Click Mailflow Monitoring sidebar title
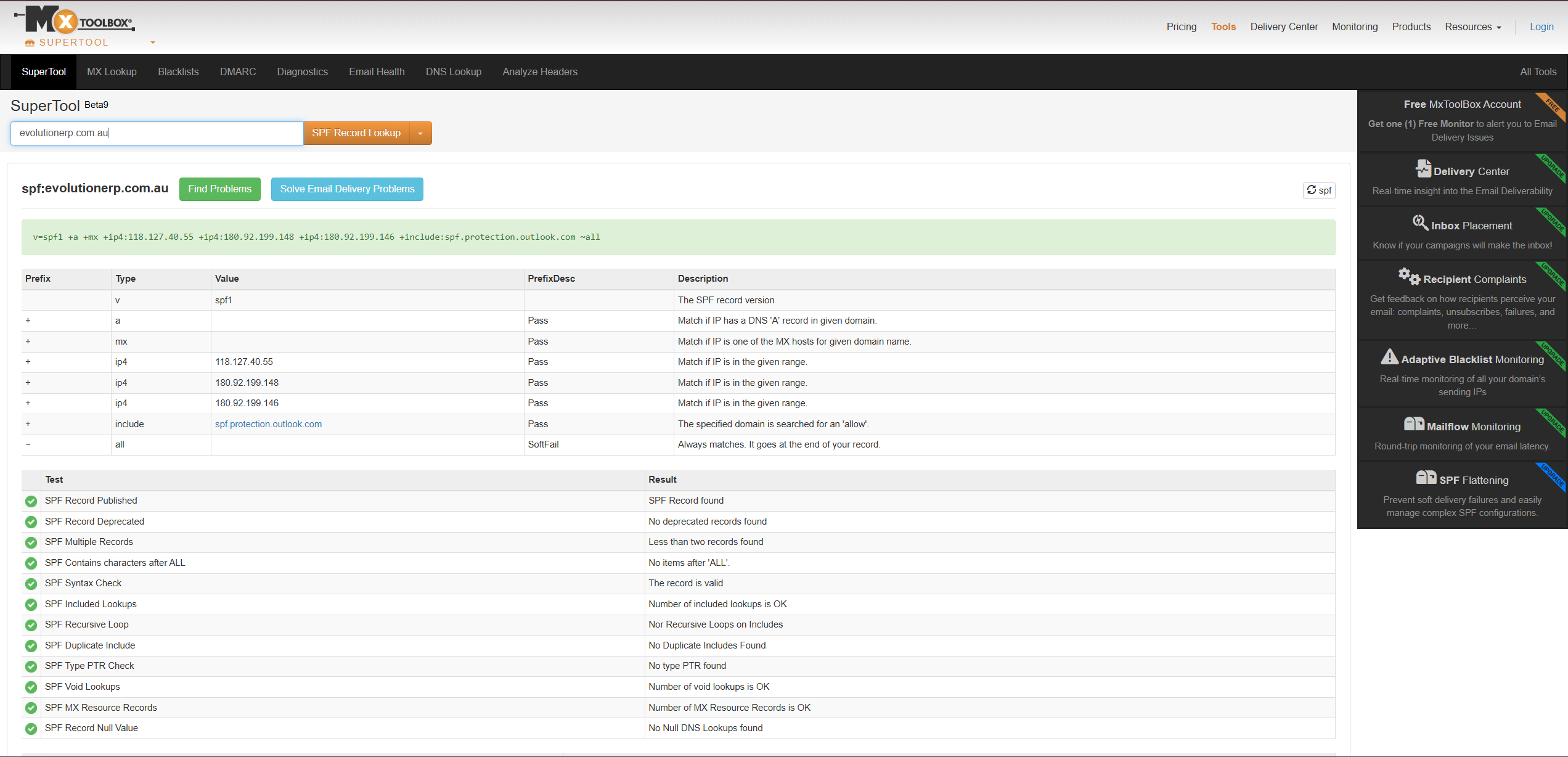 point(1473,427)
